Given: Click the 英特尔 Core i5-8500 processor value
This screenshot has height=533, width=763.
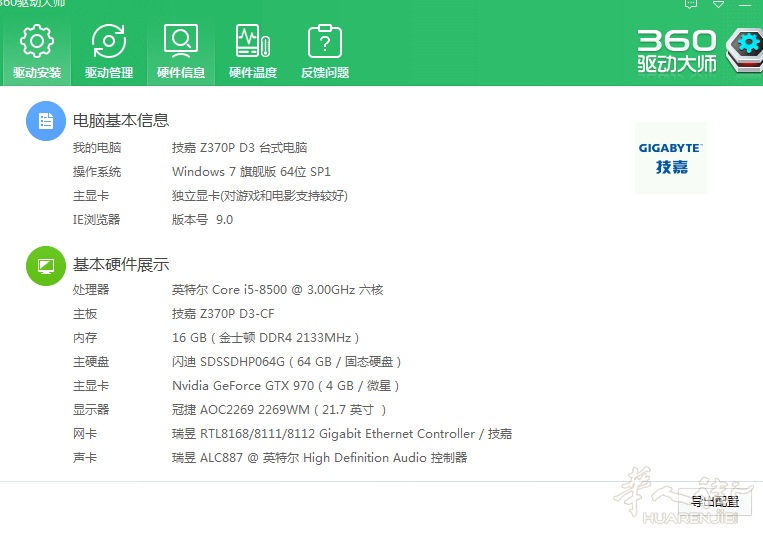Looking at the screenshot, I should pos(277,290).
